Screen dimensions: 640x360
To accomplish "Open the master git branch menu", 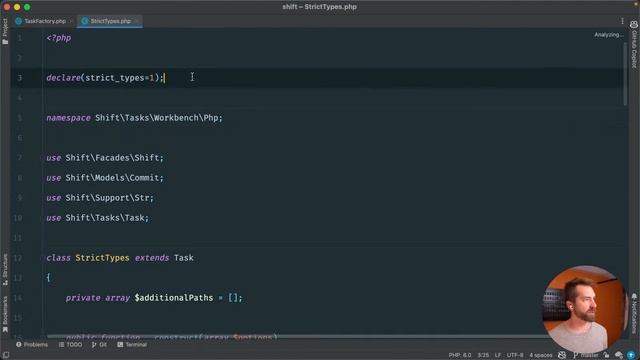I will (x=586, y=355).
